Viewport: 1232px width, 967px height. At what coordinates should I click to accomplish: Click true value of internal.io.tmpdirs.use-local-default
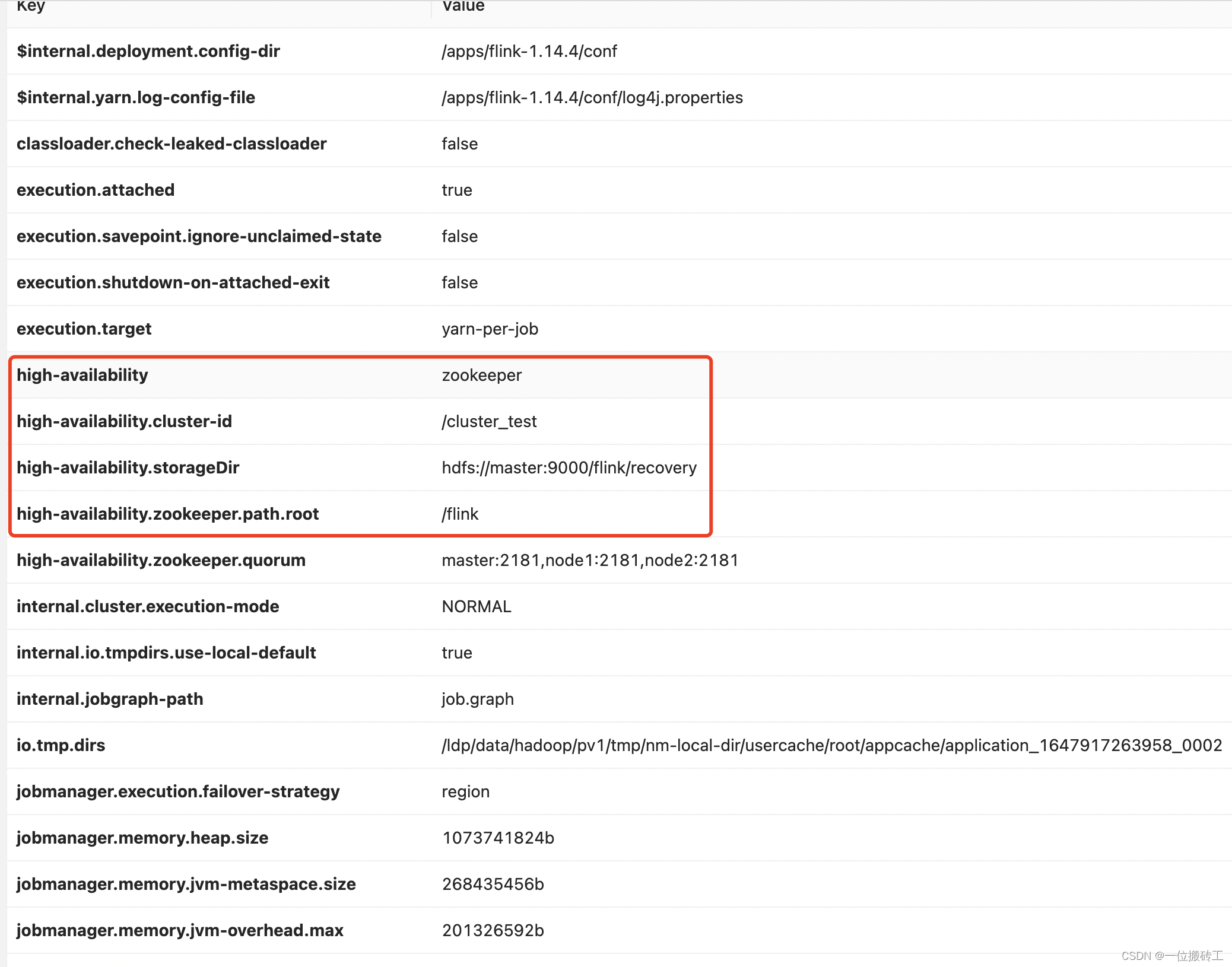click(457, 653)
